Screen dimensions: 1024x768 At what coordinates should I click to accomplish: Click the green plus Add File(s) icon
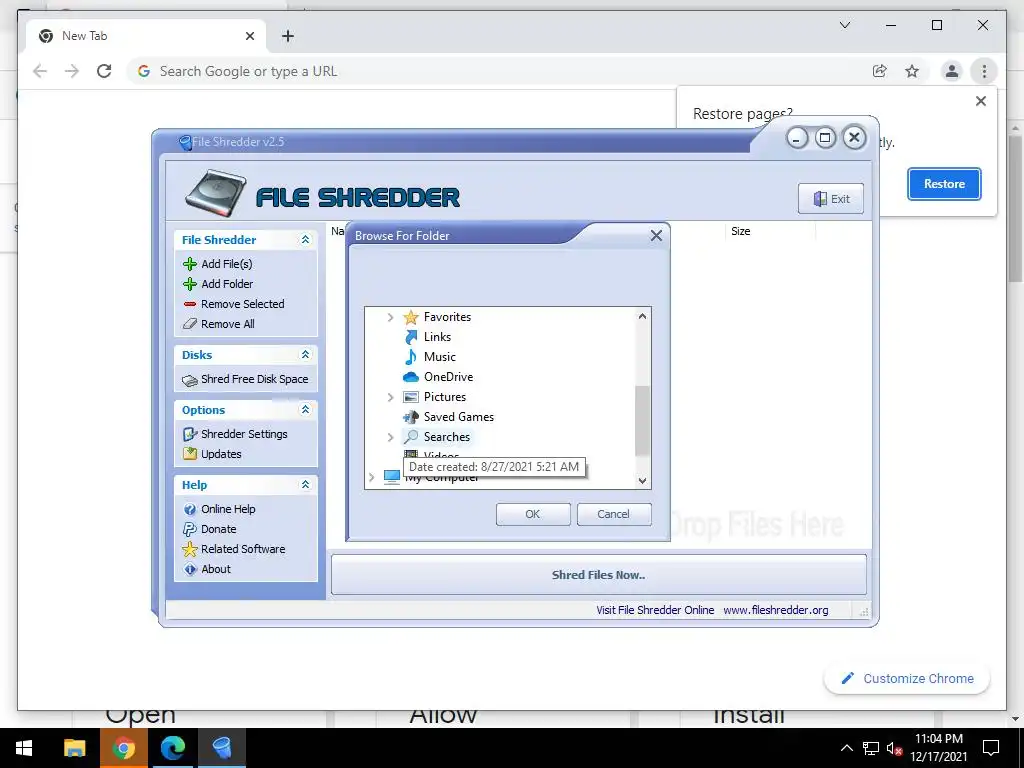(189, 264)
